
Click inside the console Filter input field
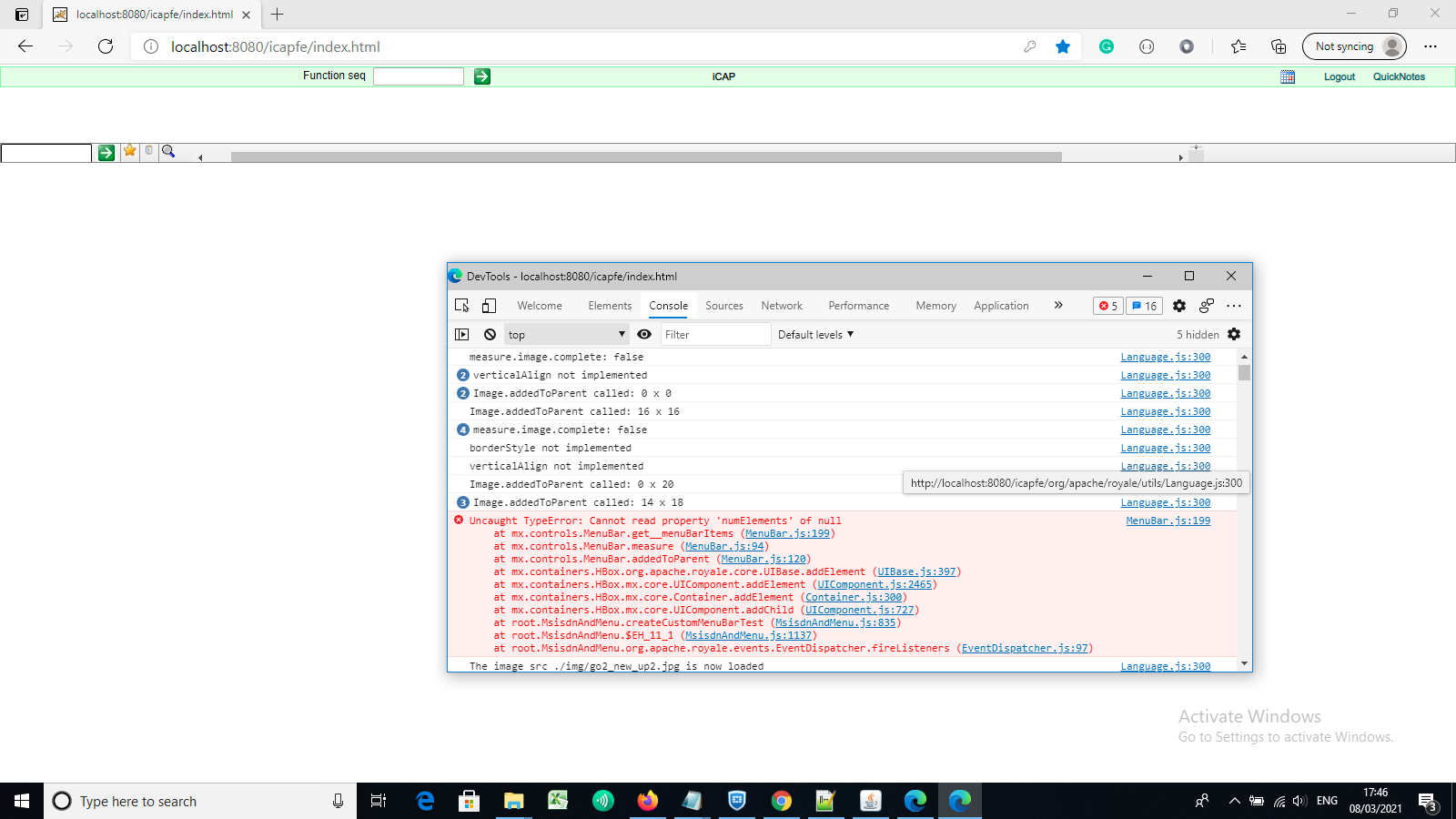(x=715, y=334)
